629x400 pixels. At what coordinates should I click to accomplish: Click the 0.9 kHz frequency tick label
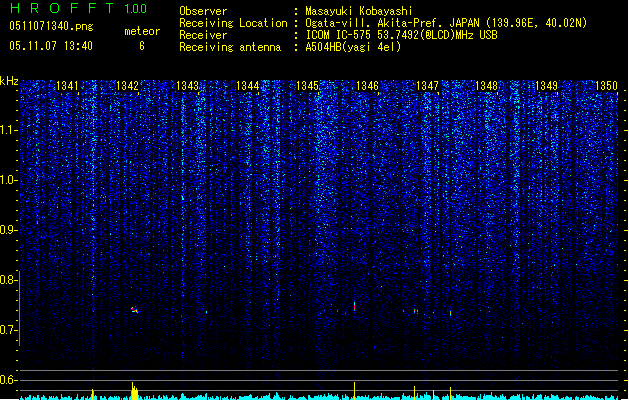tap(8, 230)
